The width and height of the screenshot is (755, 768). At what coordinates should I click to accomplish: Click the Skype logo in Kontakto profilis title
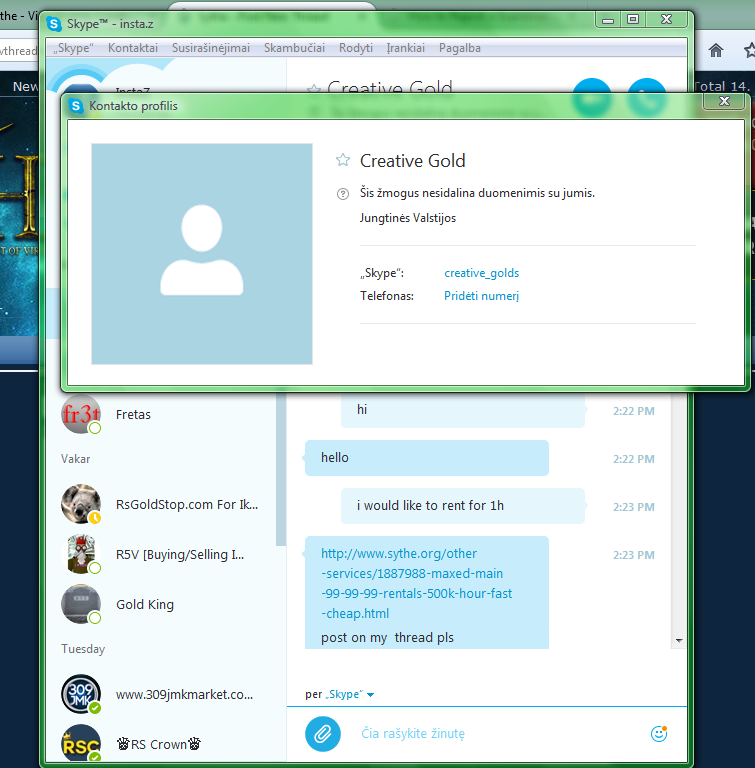tap(76, 106)
